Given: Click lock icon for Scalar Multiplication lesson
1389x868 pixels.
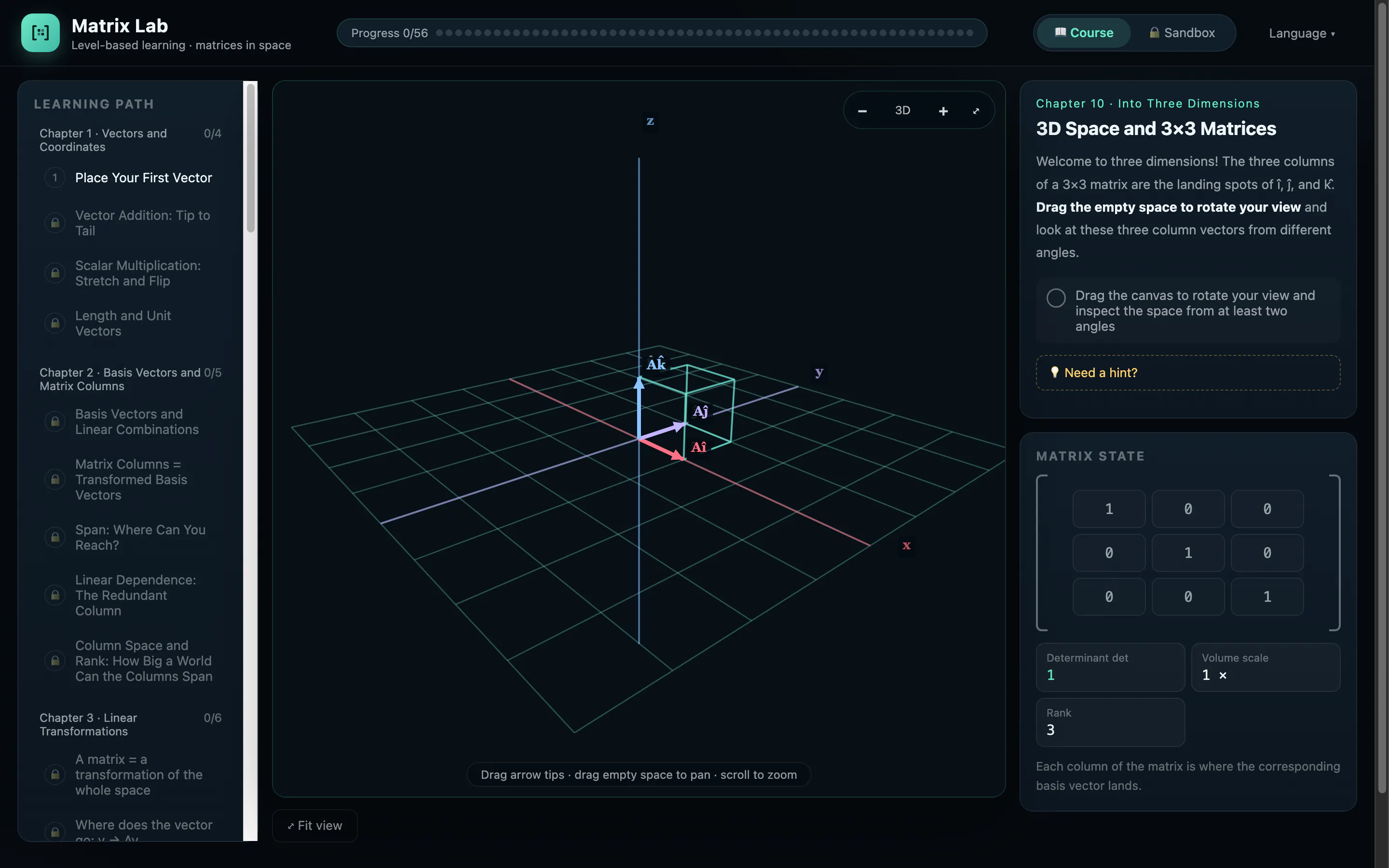Looking at the screenshot, I should click(55, 273).
